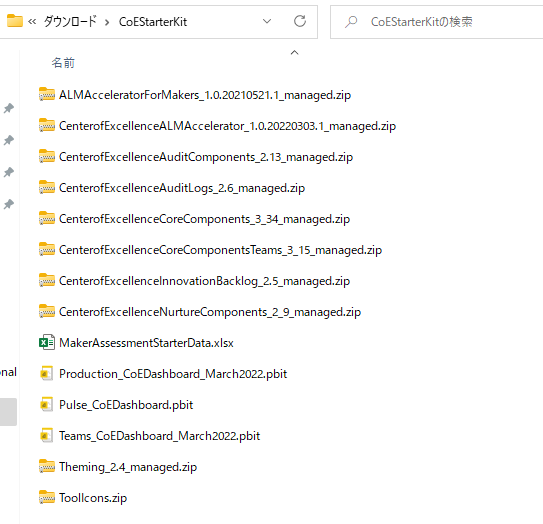Image resolution: width=543 pixels, height=524 pixels.
Task: Select ALMAcceleratorForMakers zip file icon
Action: [x=47, y=94]
